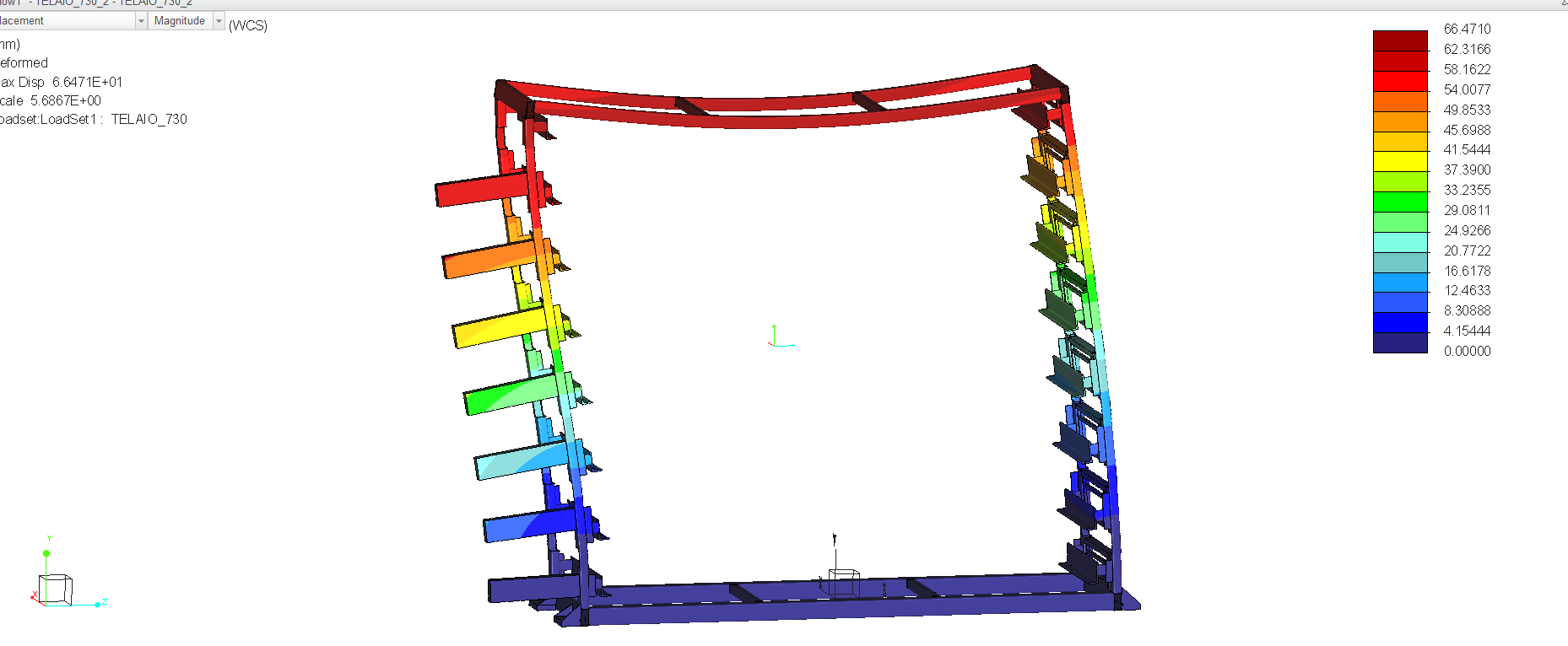Click the orientation triad cube icon at bottom left

coord(56,589)
